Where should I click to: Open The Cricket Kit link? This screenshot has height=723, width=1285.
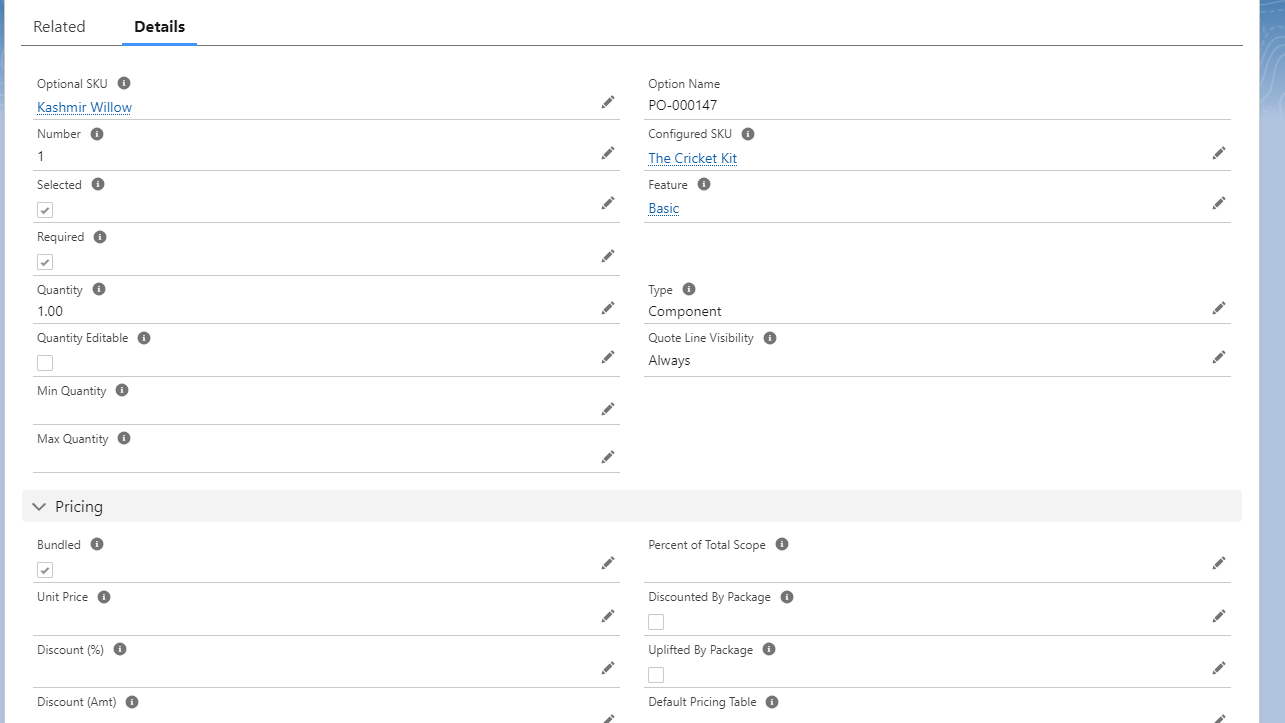coord(692,158)
